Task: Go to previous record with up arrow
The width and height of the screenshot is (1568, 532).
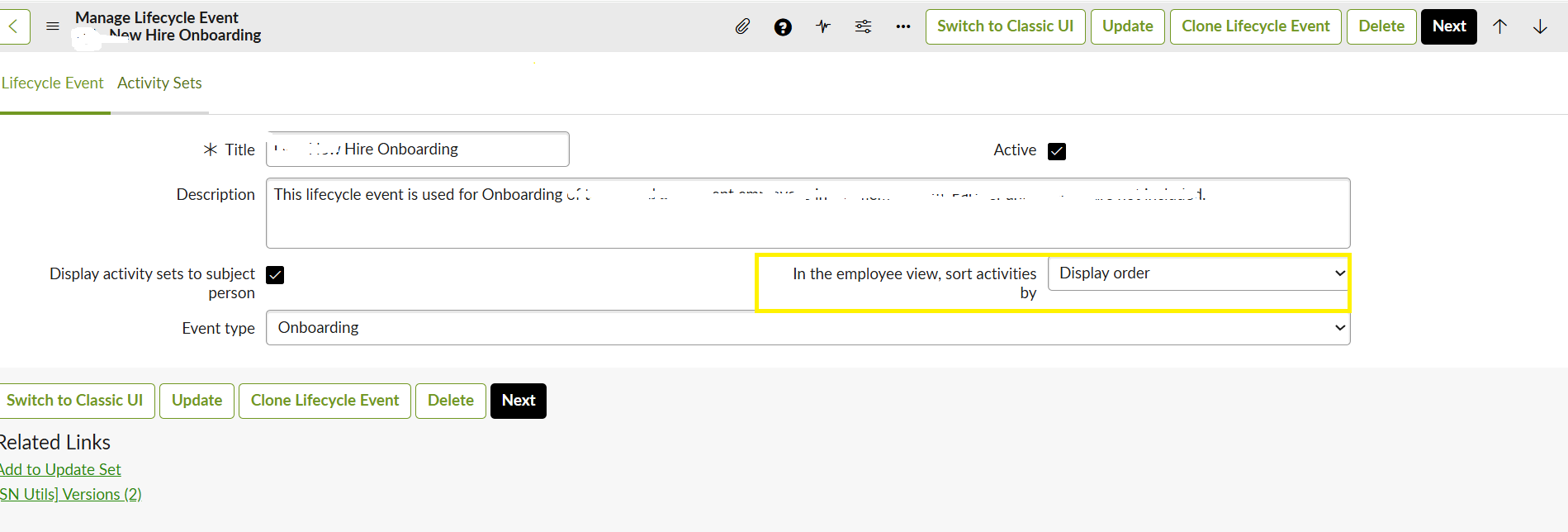Action: [1500, 26]
